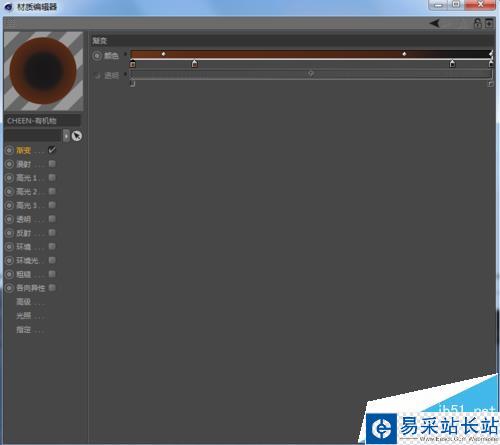Uncheck the 渐变 channel checkbox
Image resolution: width=500 pixels, height=445 pixels.
52,150
